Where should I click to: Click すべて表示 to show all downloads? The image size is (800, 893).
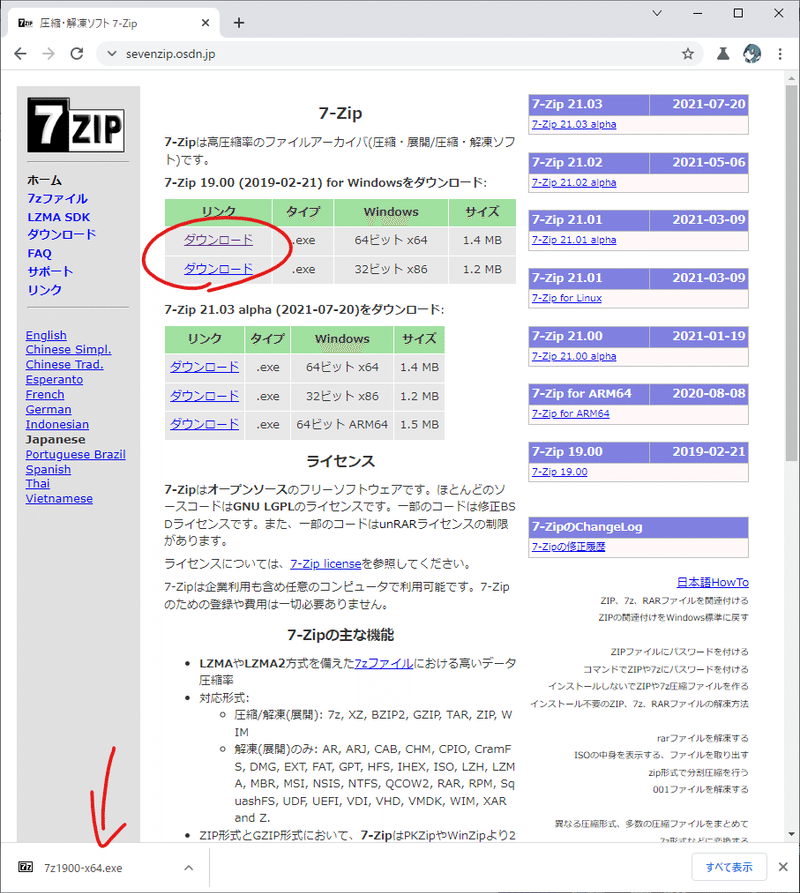coord(729,867)
